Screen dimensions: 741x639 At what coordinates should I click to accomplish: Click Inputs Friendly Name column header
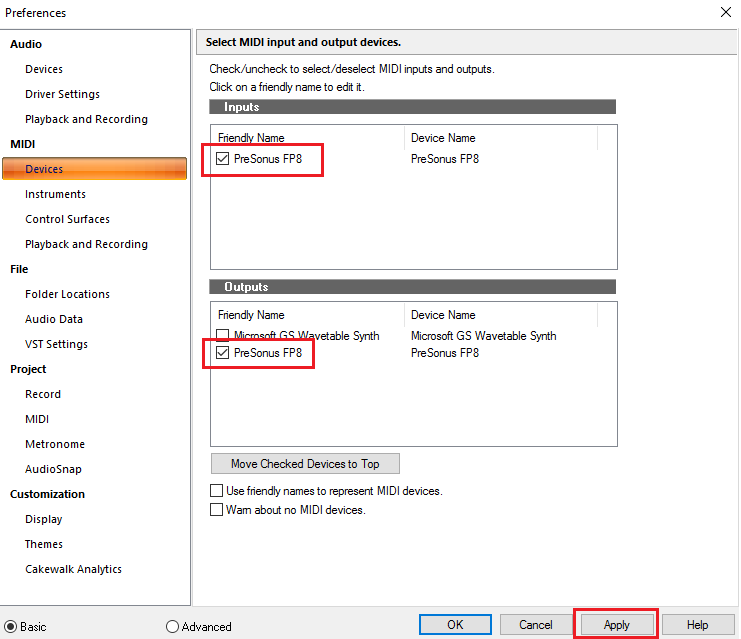[x=308, y=138]
